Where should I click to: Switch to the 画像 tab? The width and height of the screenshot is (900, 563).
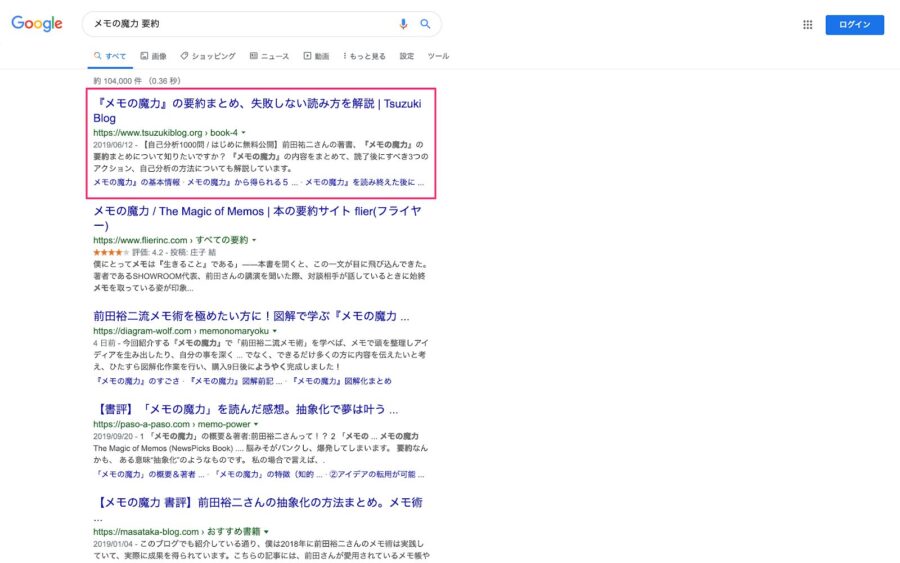[153, 56]
